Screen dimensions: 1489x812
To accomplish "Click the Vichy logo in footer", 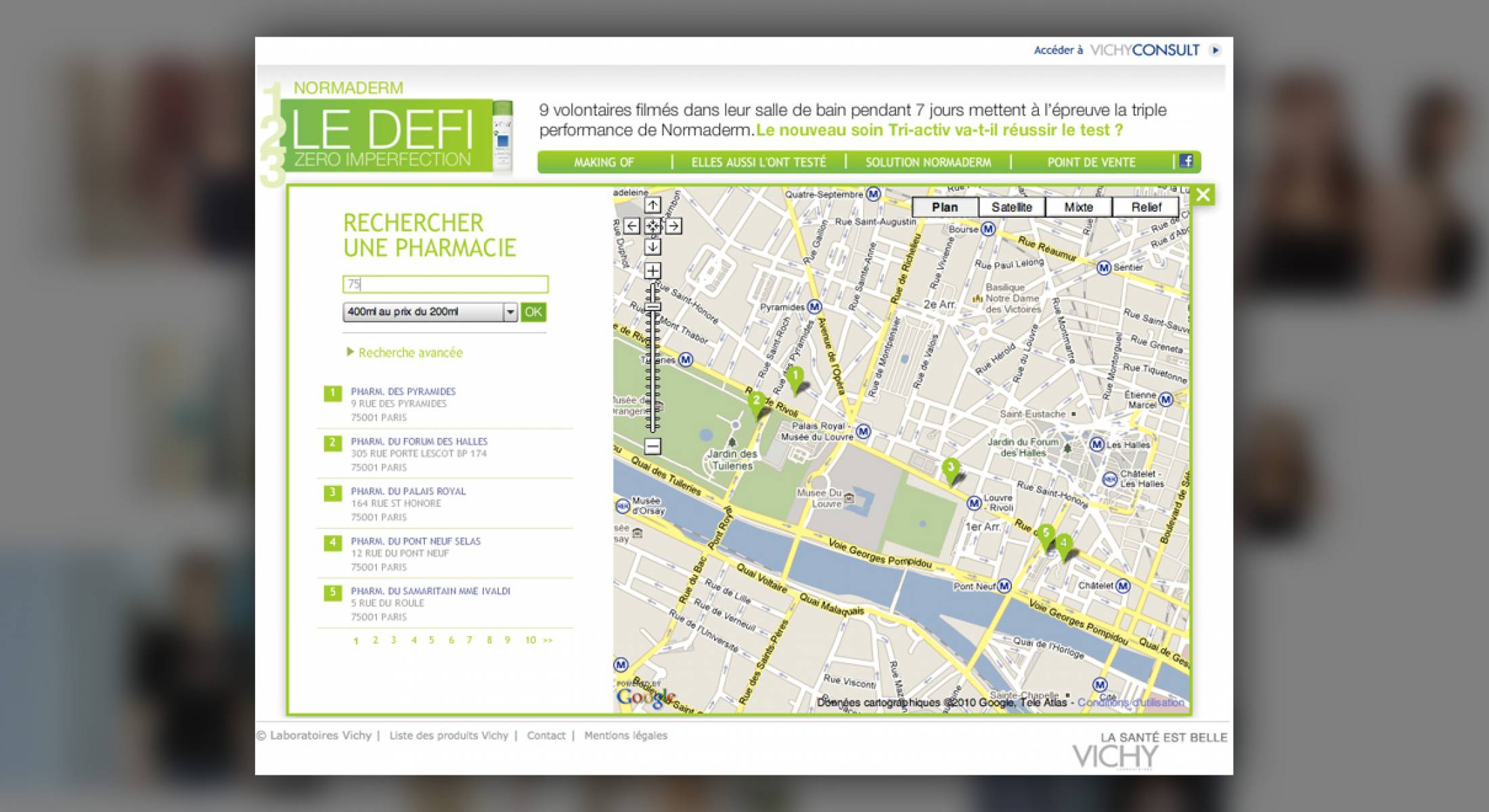I will [1115, 757].
